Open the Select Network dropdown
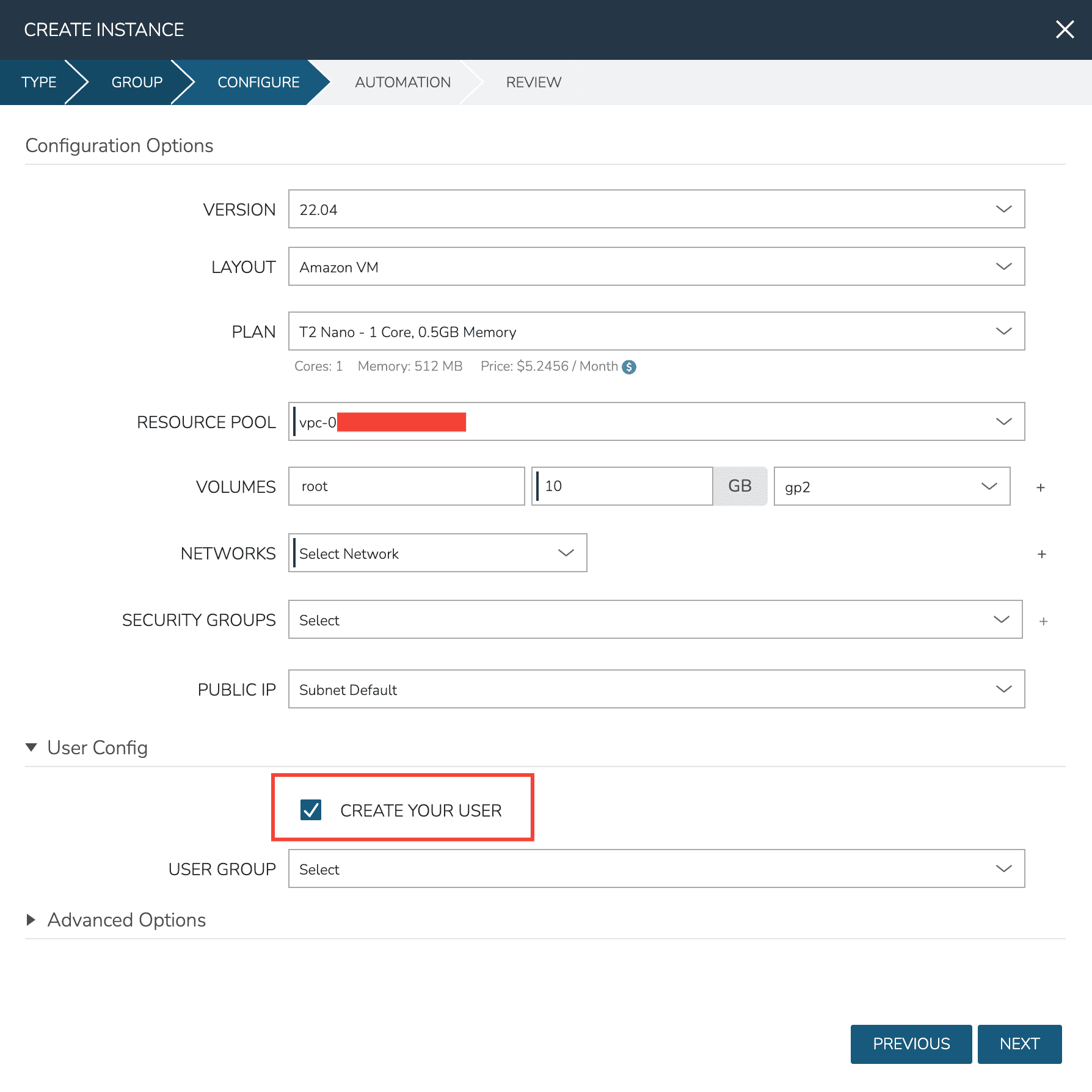Screen dimensions: 1092x1092 (x=437, y=553)
